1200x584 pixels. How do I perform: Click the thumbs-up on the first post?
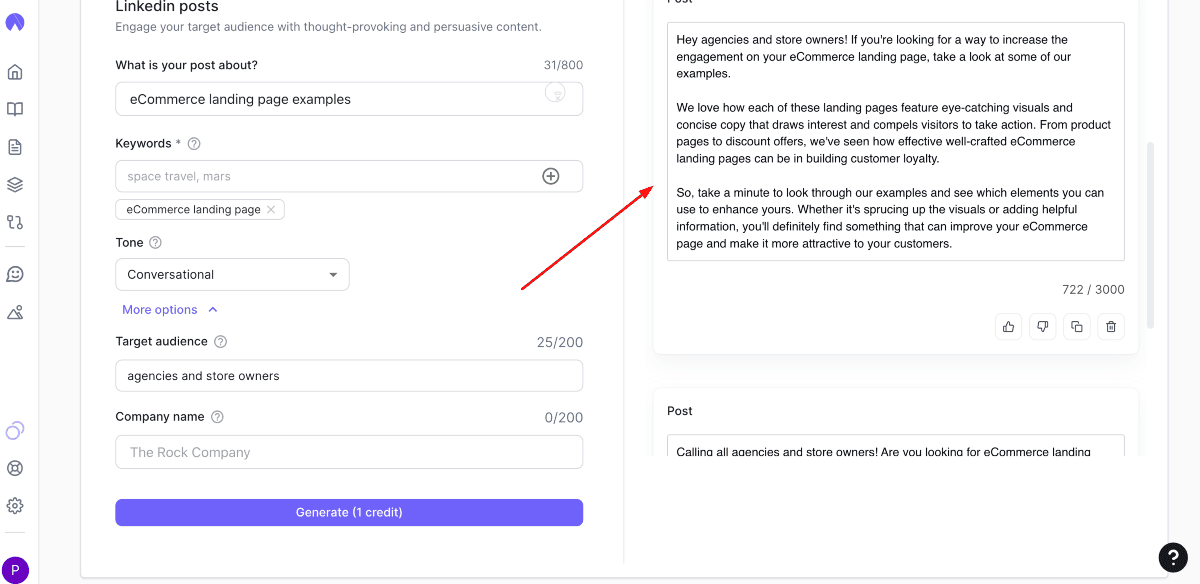(x=1008, y=326)
